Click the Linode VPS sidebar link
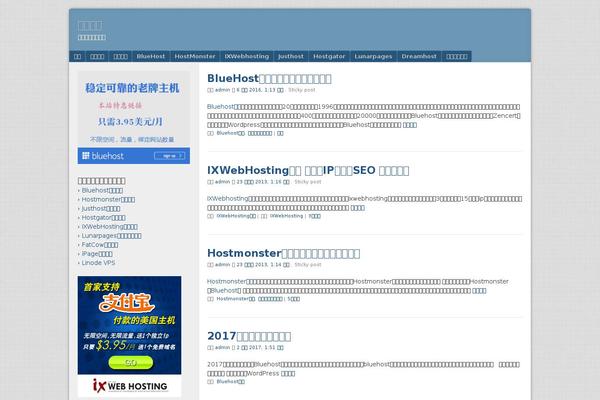 [x=98, y=263]
